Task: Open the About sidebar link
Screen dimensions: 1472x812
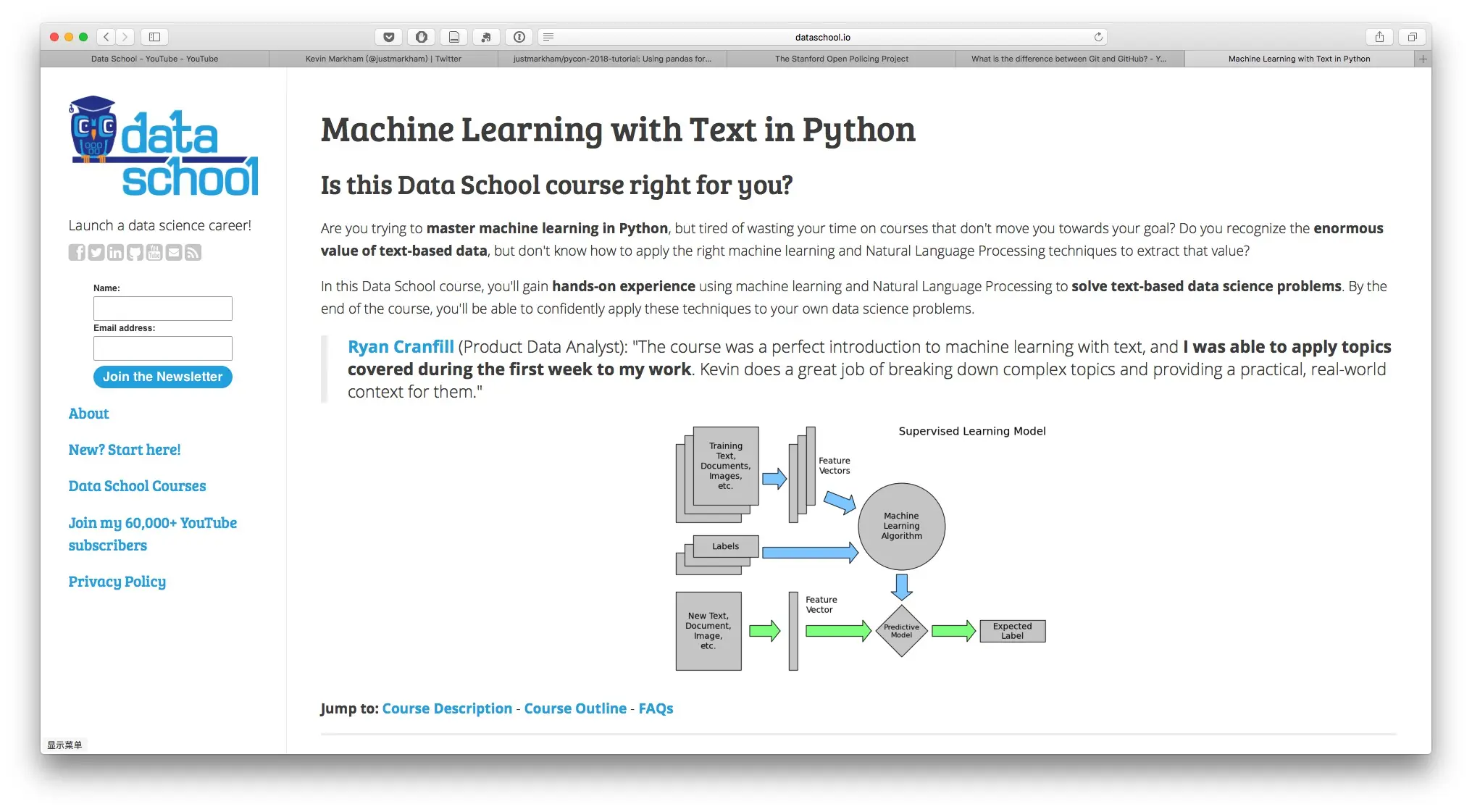Action: (x=88, y=414)
